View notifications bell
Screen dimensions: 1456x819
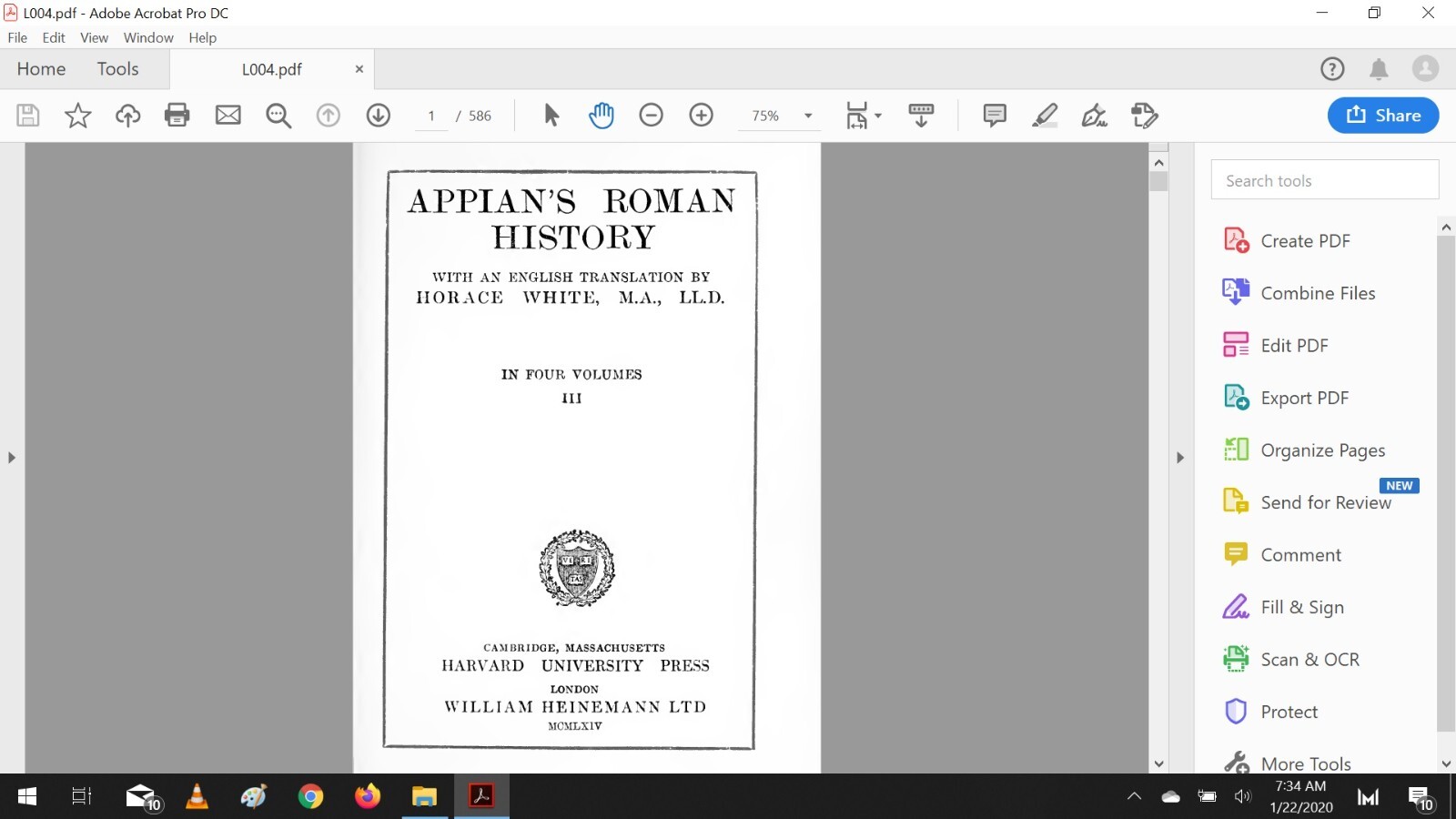pos(1379,69)
